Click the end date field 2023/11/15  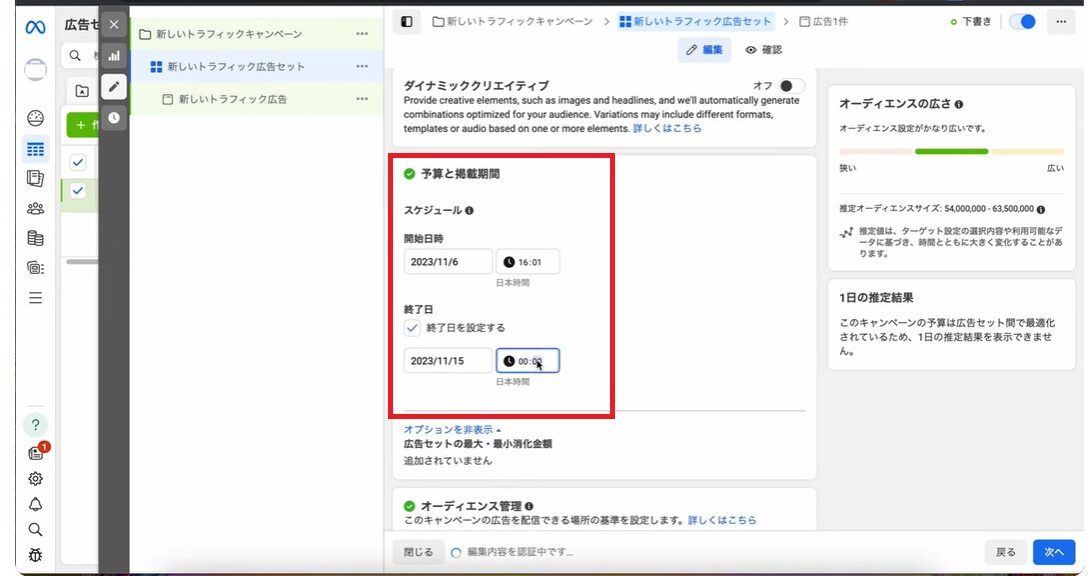click(448, 361)
